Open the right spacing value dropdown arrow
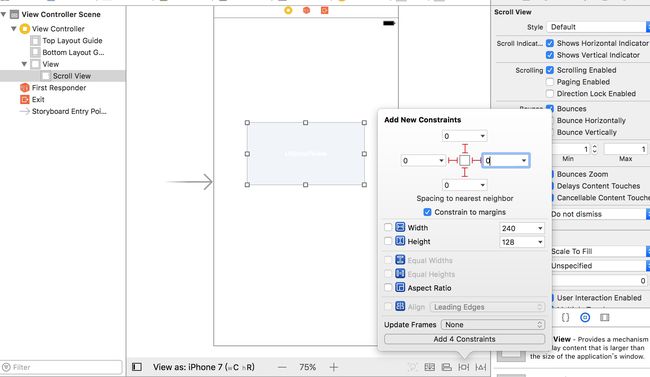This screenshot has height=377, width=650. click(524, 161)
